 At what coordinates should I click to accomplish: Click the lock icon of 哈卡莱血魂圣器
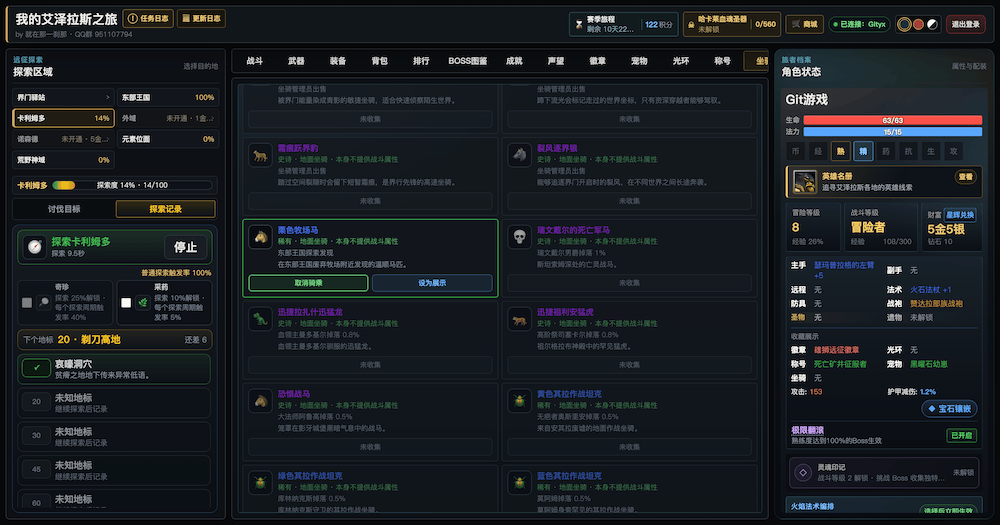[x=691, y=24]
